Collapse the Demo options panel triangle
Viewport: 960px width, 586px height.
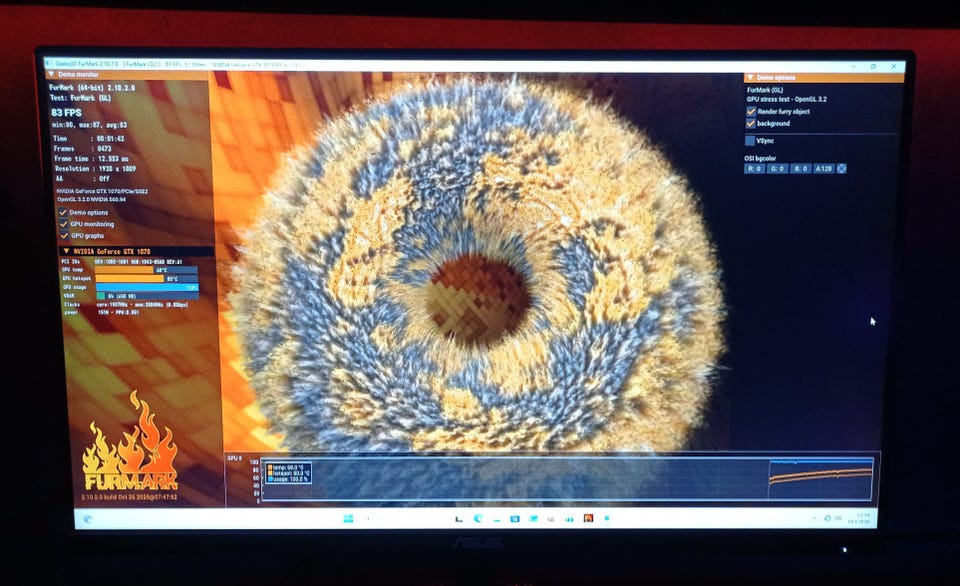pyautogui.click(x=750, y=78)
